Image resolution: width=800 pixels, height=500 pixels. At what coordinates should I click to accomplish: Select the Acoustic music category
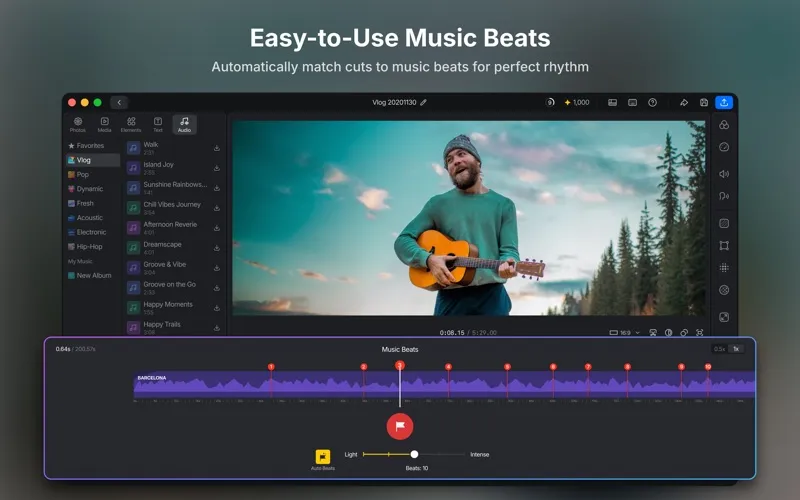tap(92, 217)
